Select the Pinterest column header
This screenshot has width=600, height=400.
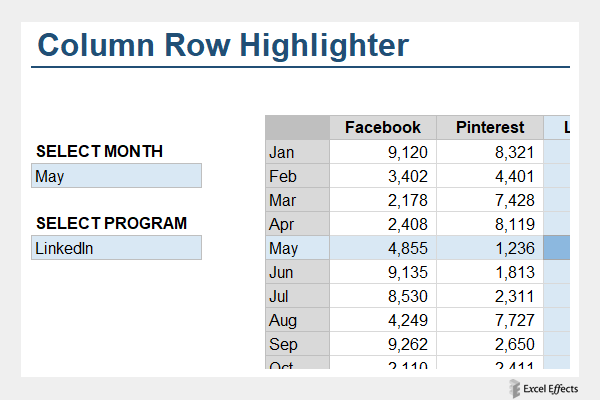point(489,127)
